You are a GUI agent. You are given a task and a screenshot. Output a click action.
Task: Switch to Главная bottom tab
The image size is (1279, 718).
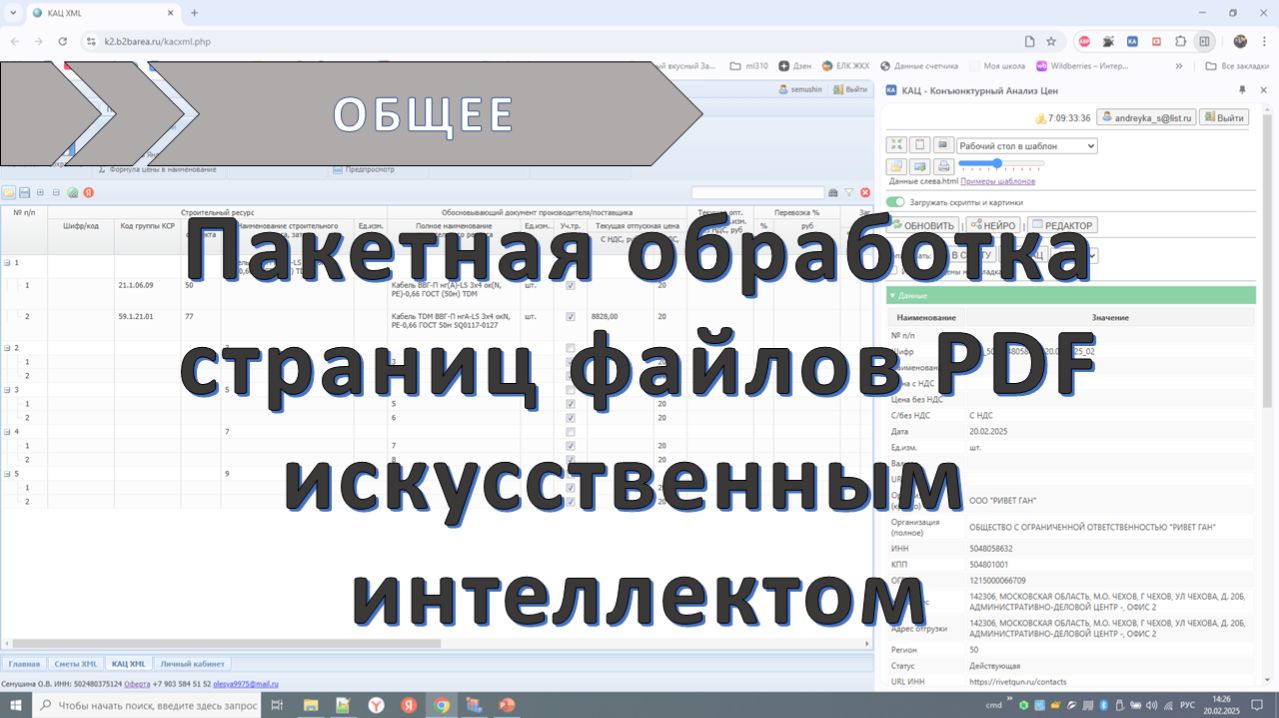[24, 664]
